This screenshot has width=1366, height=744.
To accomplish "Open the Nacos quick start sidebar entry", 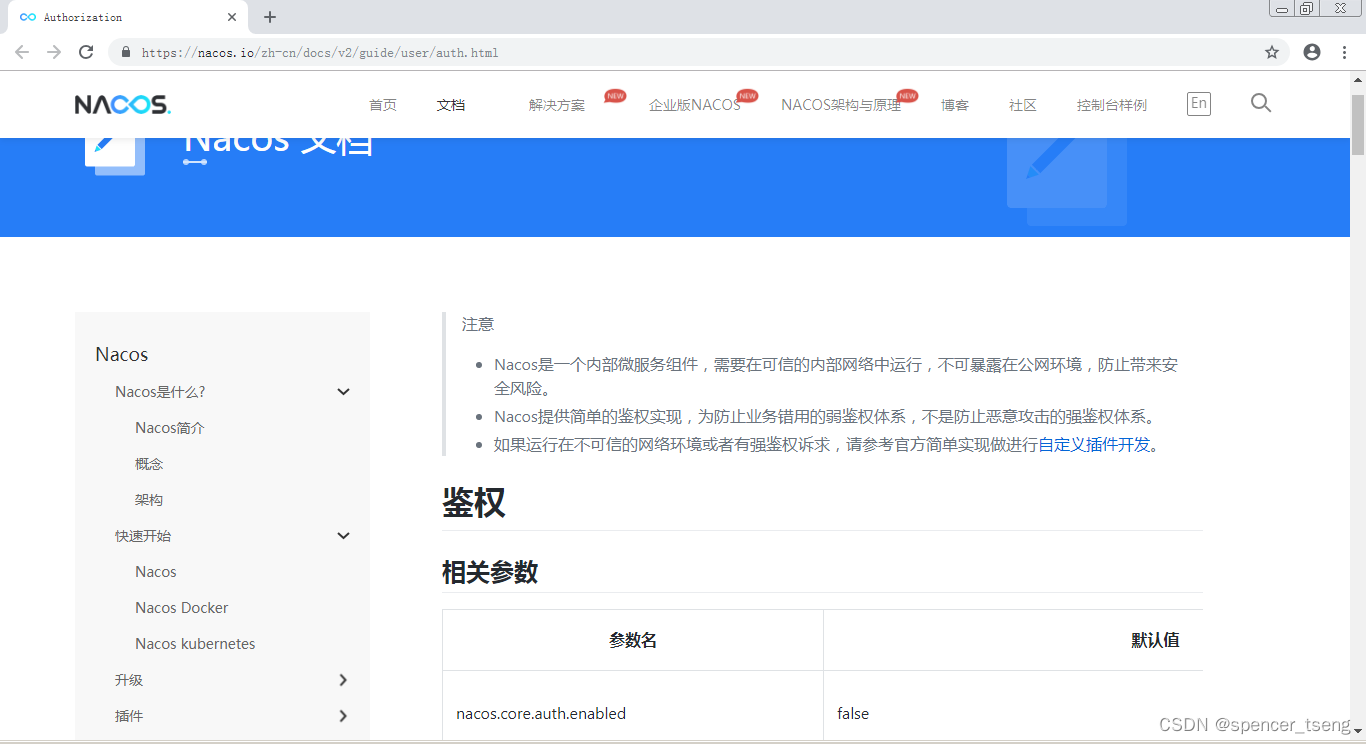I will (x=156, y=572).
